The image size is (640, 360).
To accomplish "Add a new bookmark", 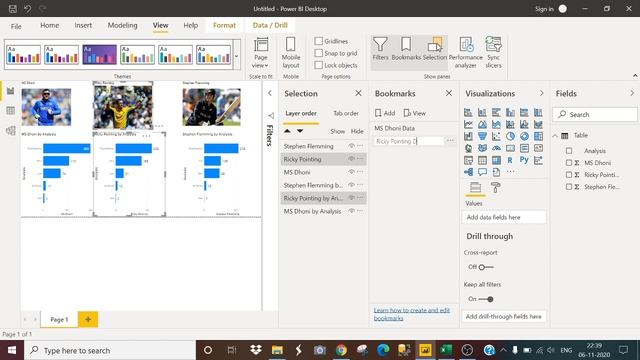I will 385,113.
